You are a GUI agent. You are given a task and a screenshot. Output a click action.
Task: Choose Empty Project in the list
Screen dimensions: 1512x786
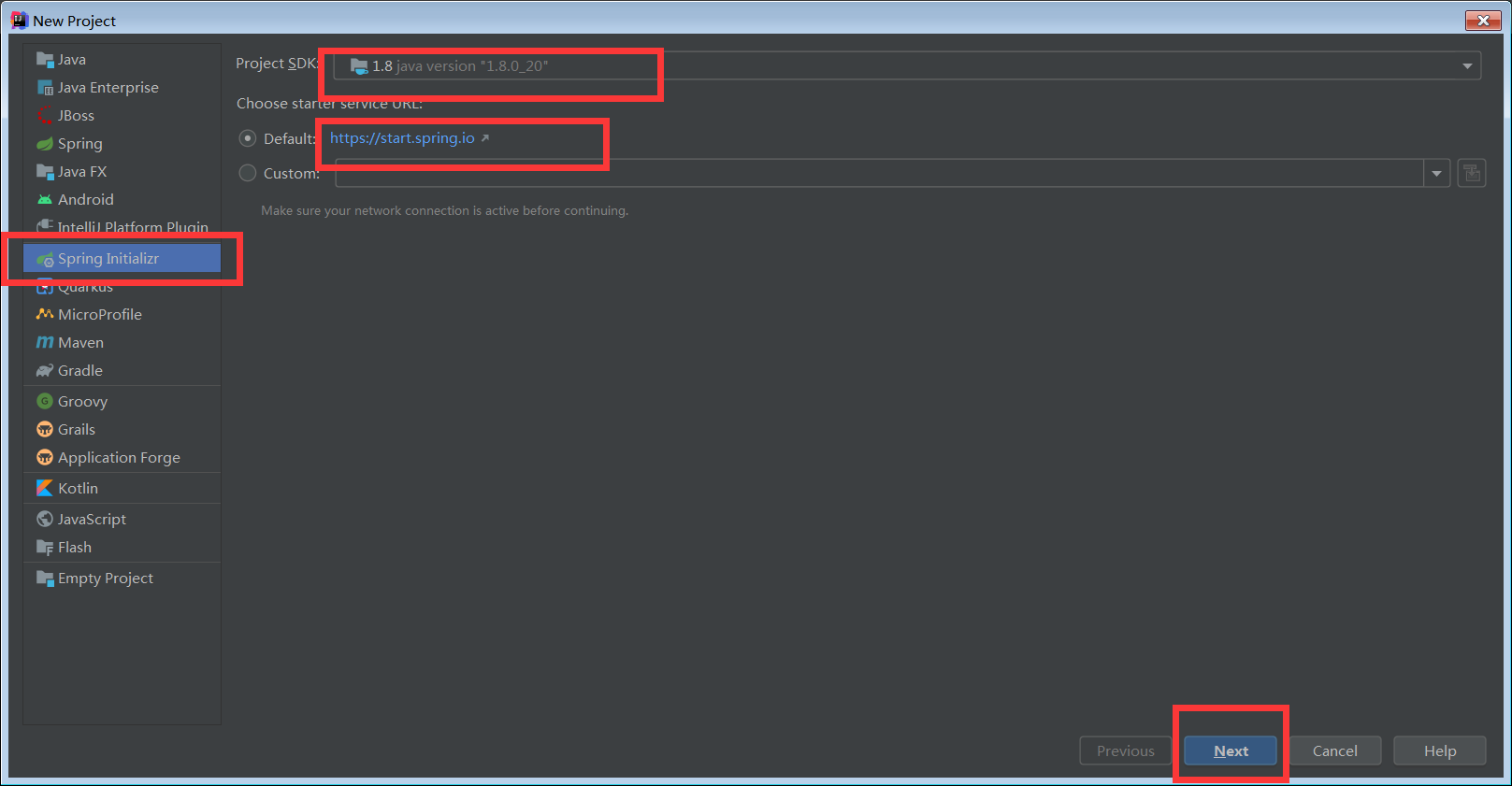[x=122, y=579]
